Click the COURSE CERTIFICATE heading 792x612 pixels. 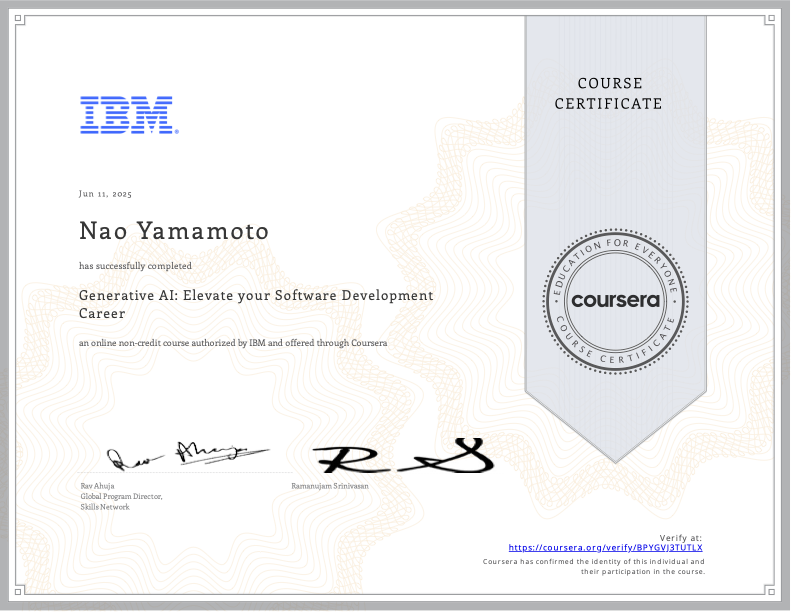(608, 93)
